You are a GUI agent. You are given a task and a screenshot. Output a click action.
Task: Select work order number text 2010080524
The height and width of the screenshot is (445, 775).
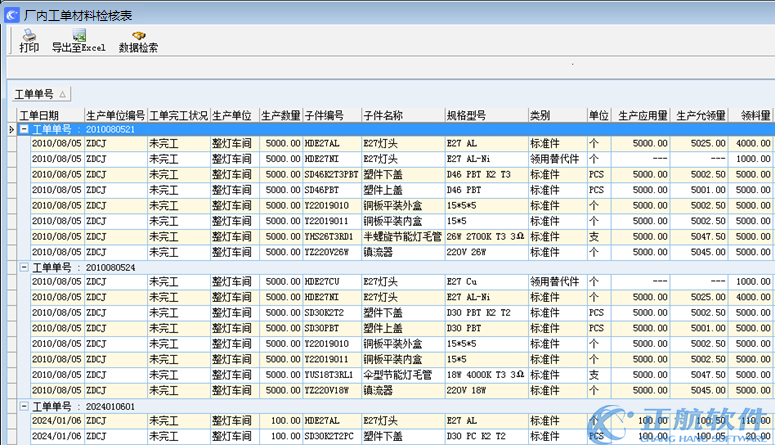click(110, 267)
